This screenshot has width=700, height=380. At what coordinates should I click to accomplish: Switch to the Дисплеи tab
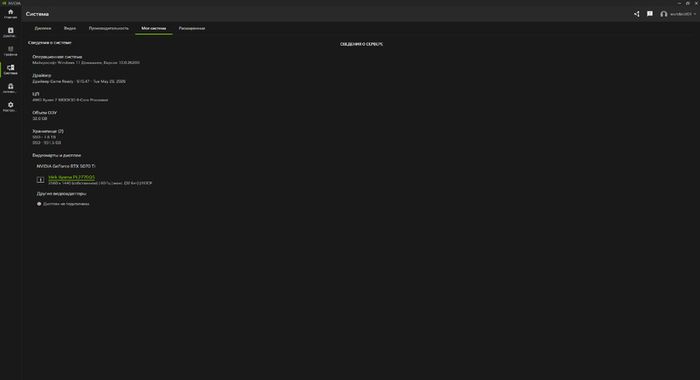(43, 28)
